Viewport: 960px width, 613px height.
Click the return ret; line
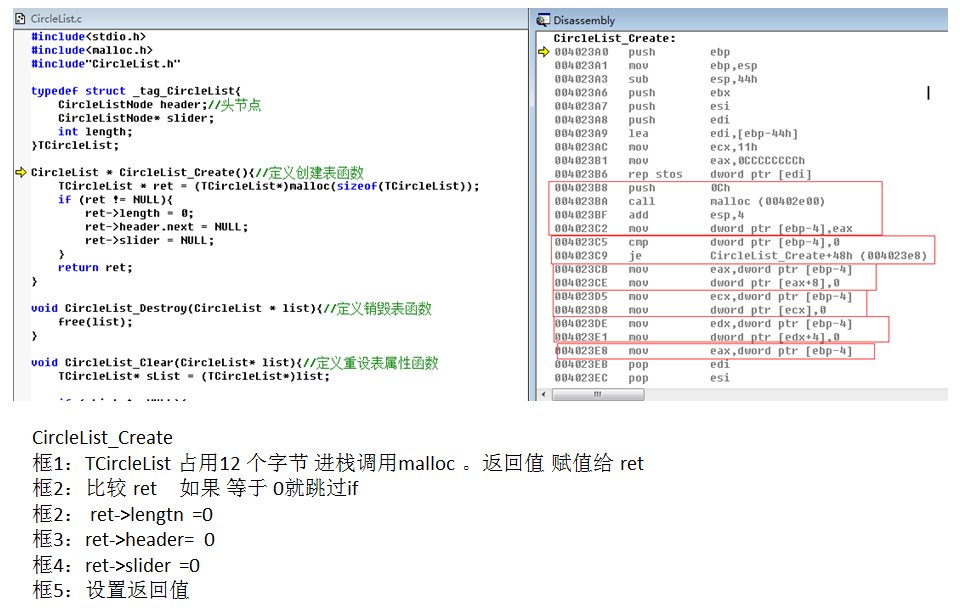(95, 268)
